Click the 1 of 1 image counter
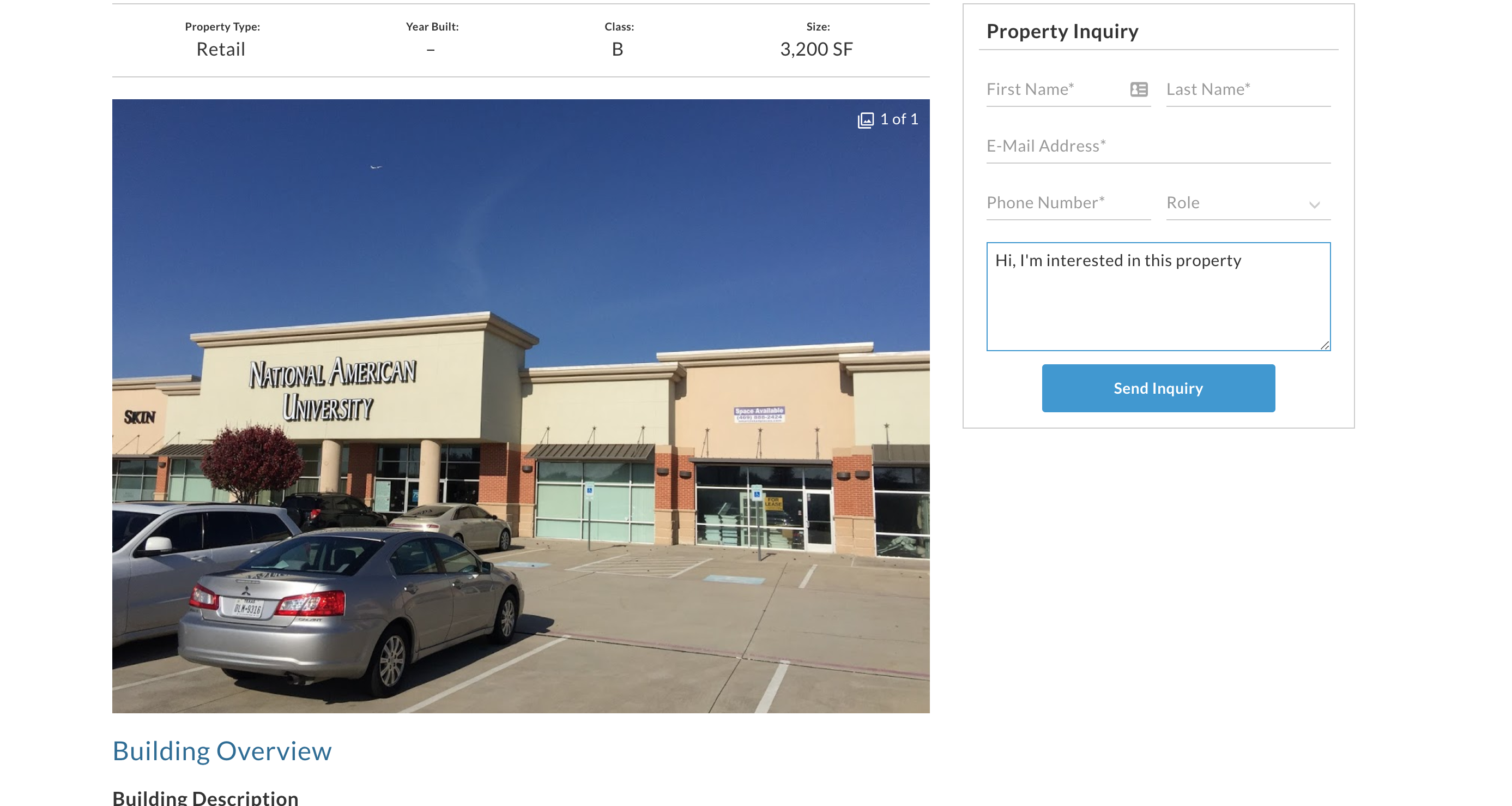 click(899, 119)
